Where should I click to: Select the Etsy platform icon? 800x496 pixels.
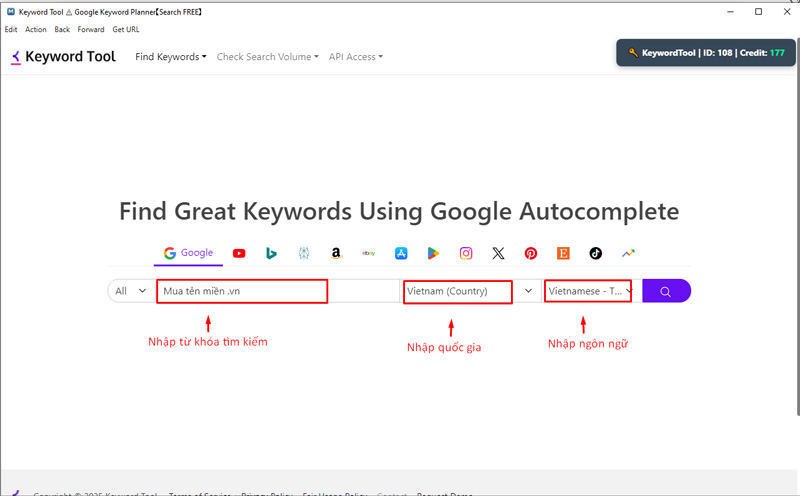[x=563, y=254]
